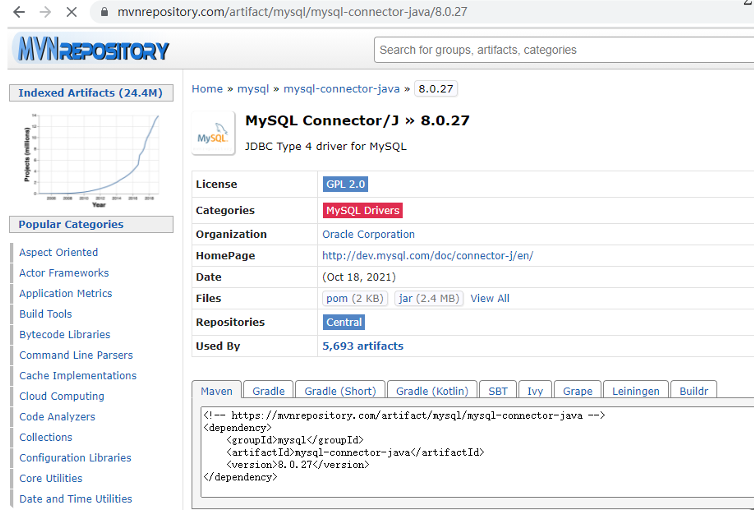Click the Home breadcrumb link
Image resolution: width=754 pixels, height=510 pixels.
tap(207, 89)
